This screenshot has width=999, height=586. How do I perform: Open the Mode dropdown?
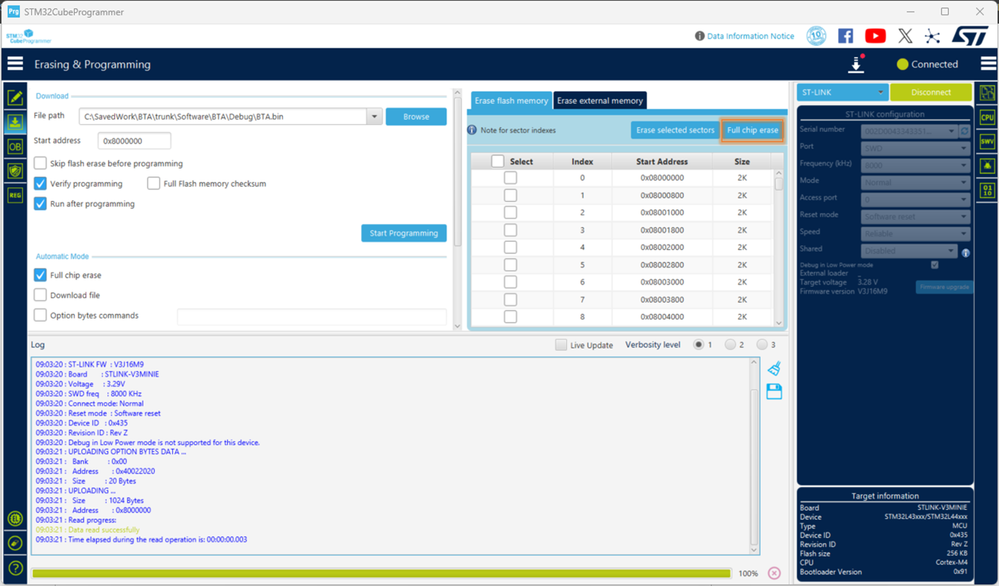coord(915,182)
